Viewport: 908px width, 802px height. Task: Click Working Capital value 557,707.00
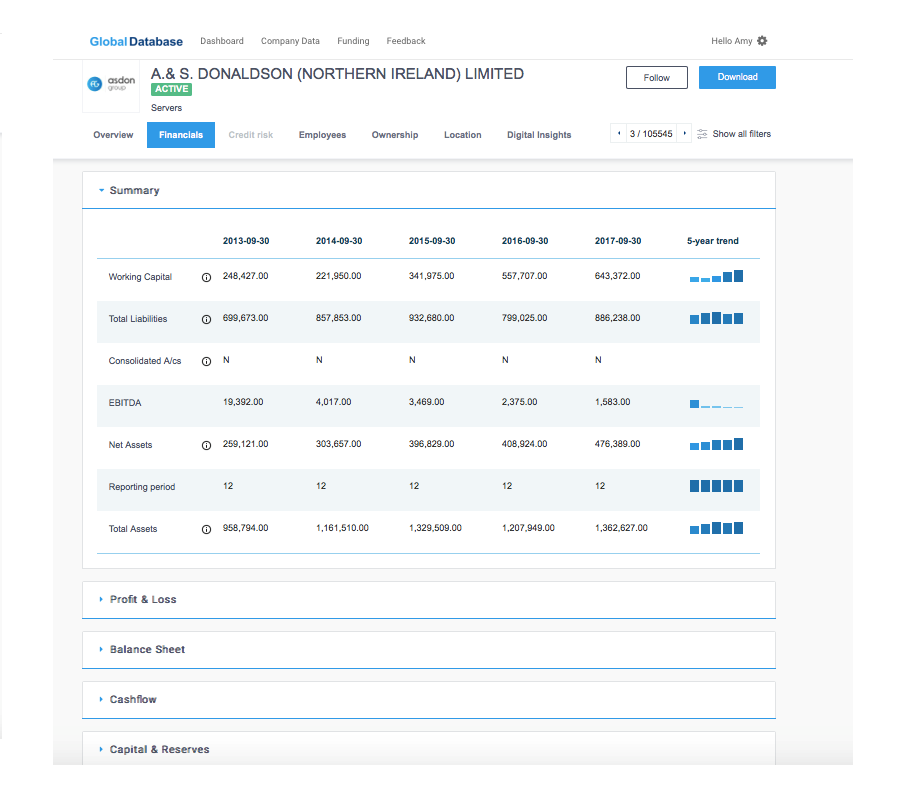point(525,276)
